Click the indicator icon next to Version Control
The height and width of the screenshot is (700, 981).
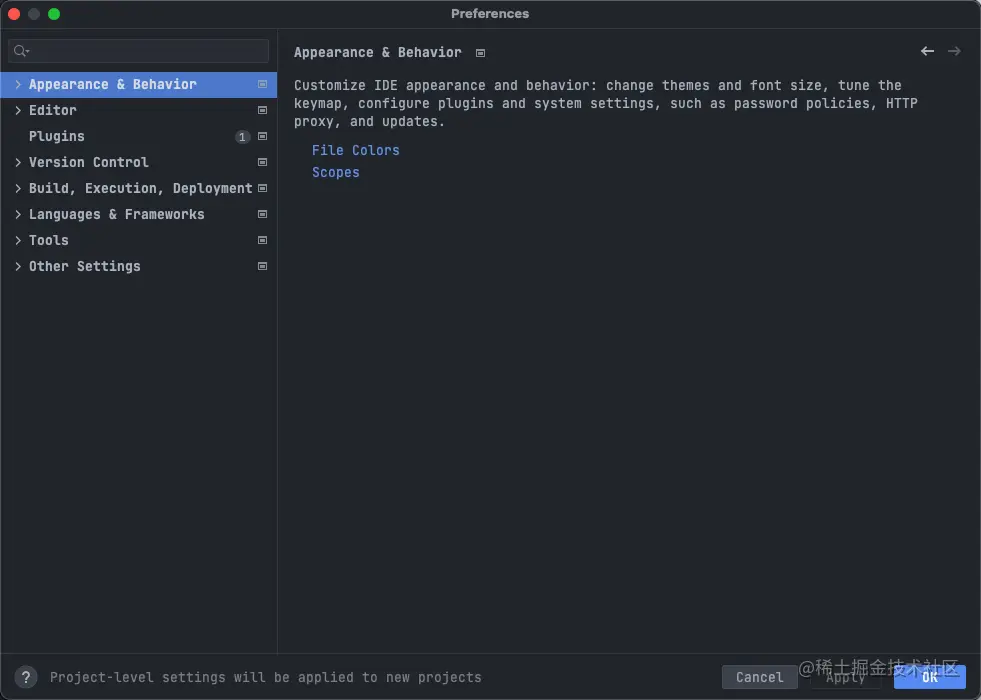(262, 162)
